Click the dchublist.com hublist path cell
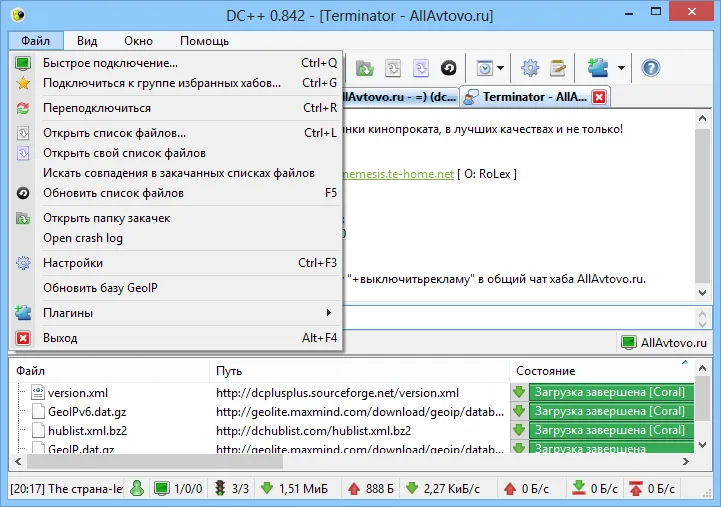The image size is (721, 507). [x=313, y=431]
